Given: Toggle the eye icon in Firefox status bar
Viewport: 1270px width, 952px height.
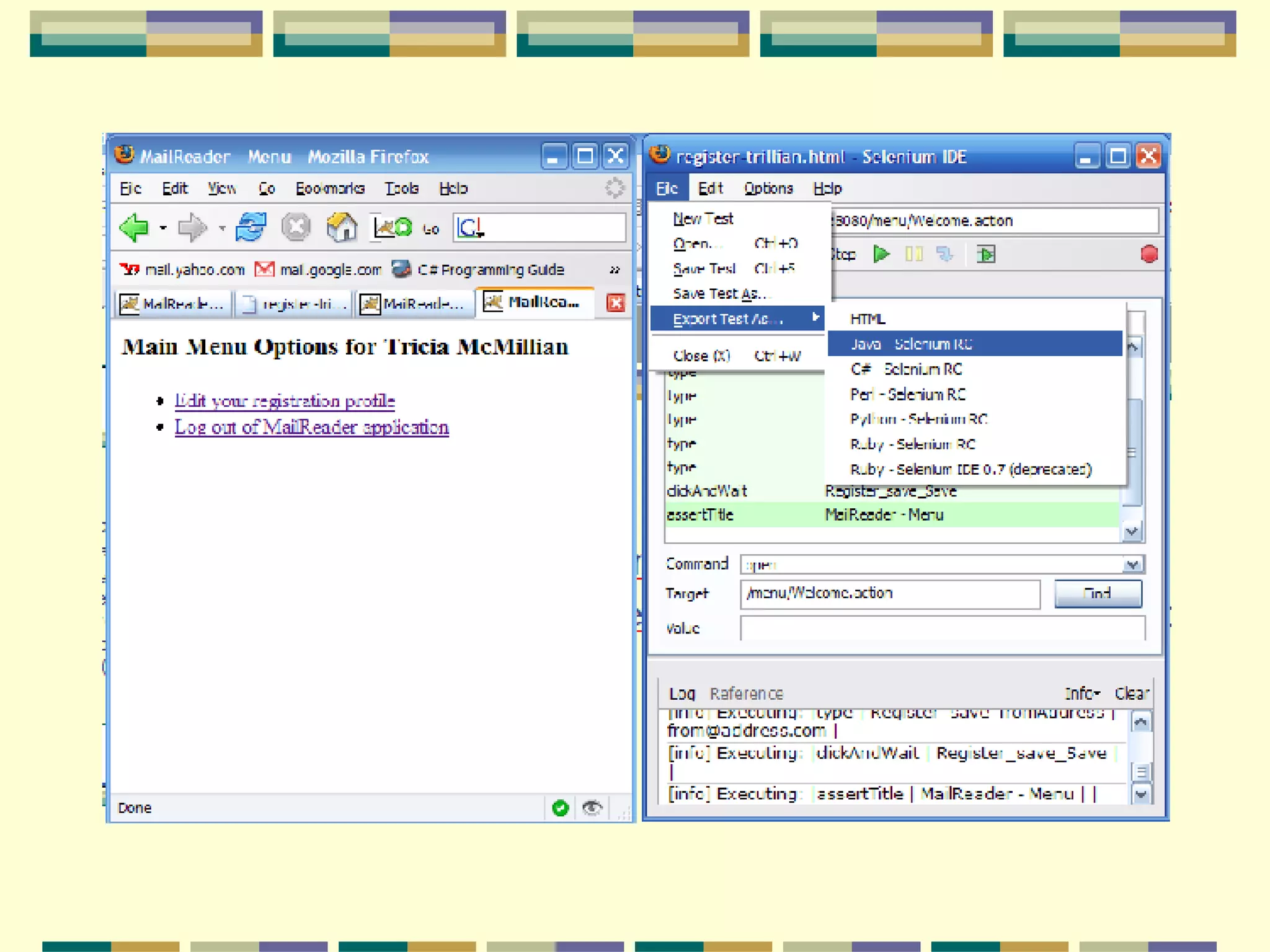Looking at the screenshot, I should click(x=592, y=808).
